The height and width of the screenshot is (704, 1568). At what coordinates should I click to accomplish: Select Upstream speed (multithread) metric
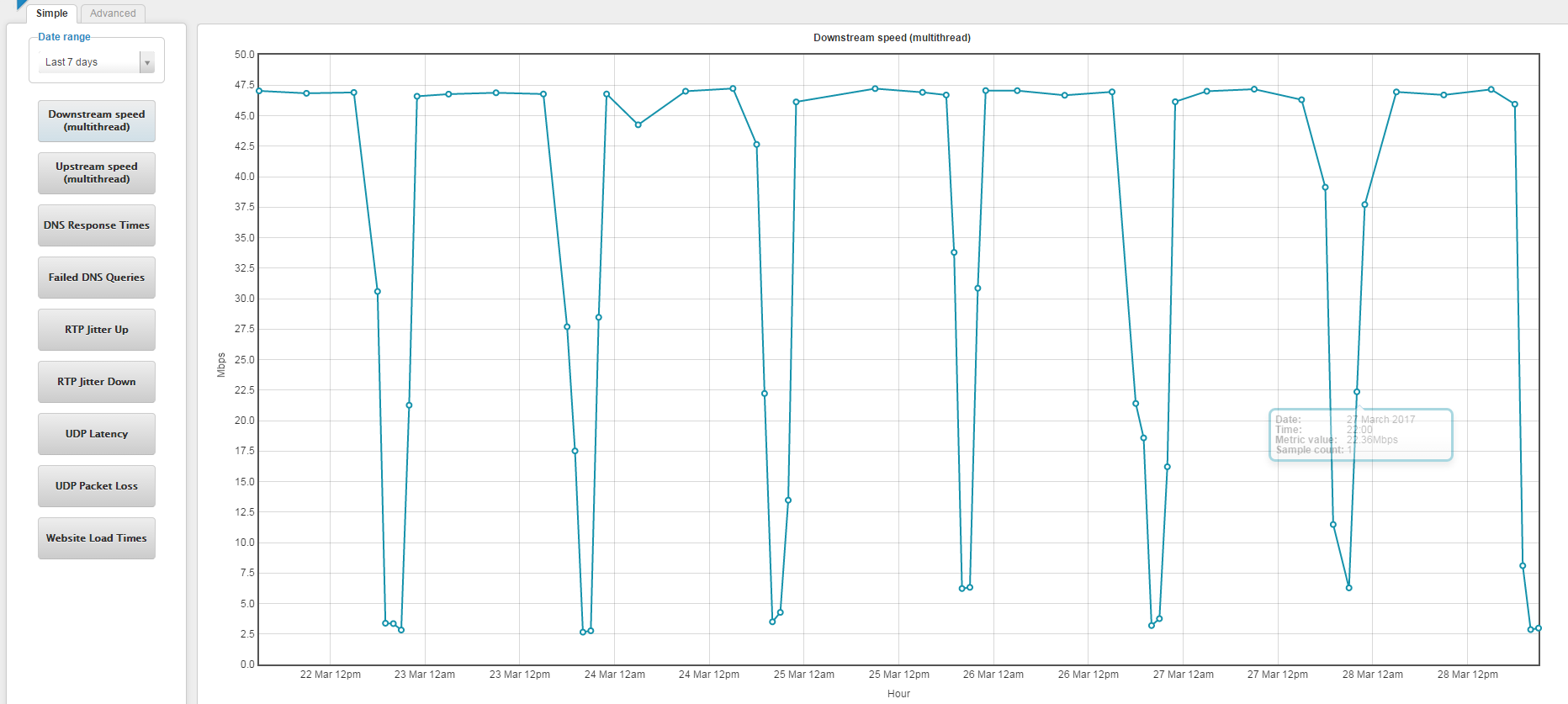[x=97, y=173]
